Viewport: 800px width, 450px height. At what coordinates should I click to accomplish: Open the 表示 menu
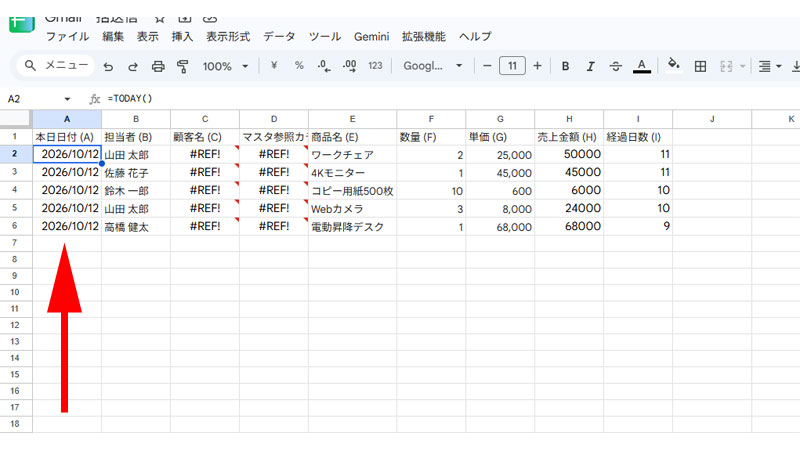click(147, 37)
